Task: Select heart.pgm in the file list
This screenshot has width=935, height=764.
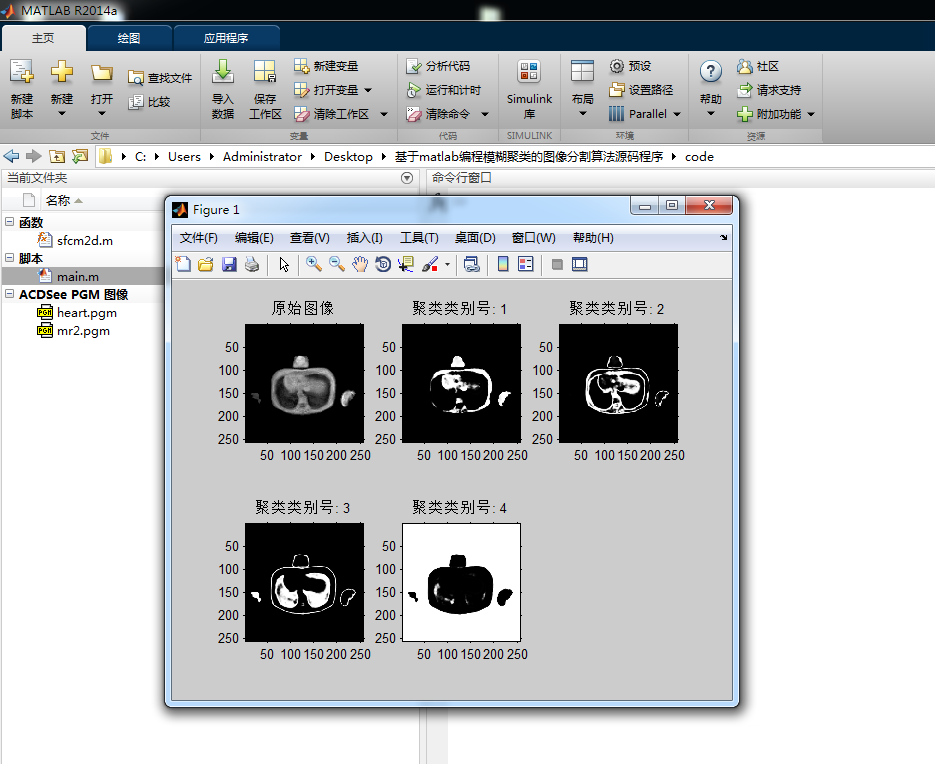Action: (x=87, y=313)
